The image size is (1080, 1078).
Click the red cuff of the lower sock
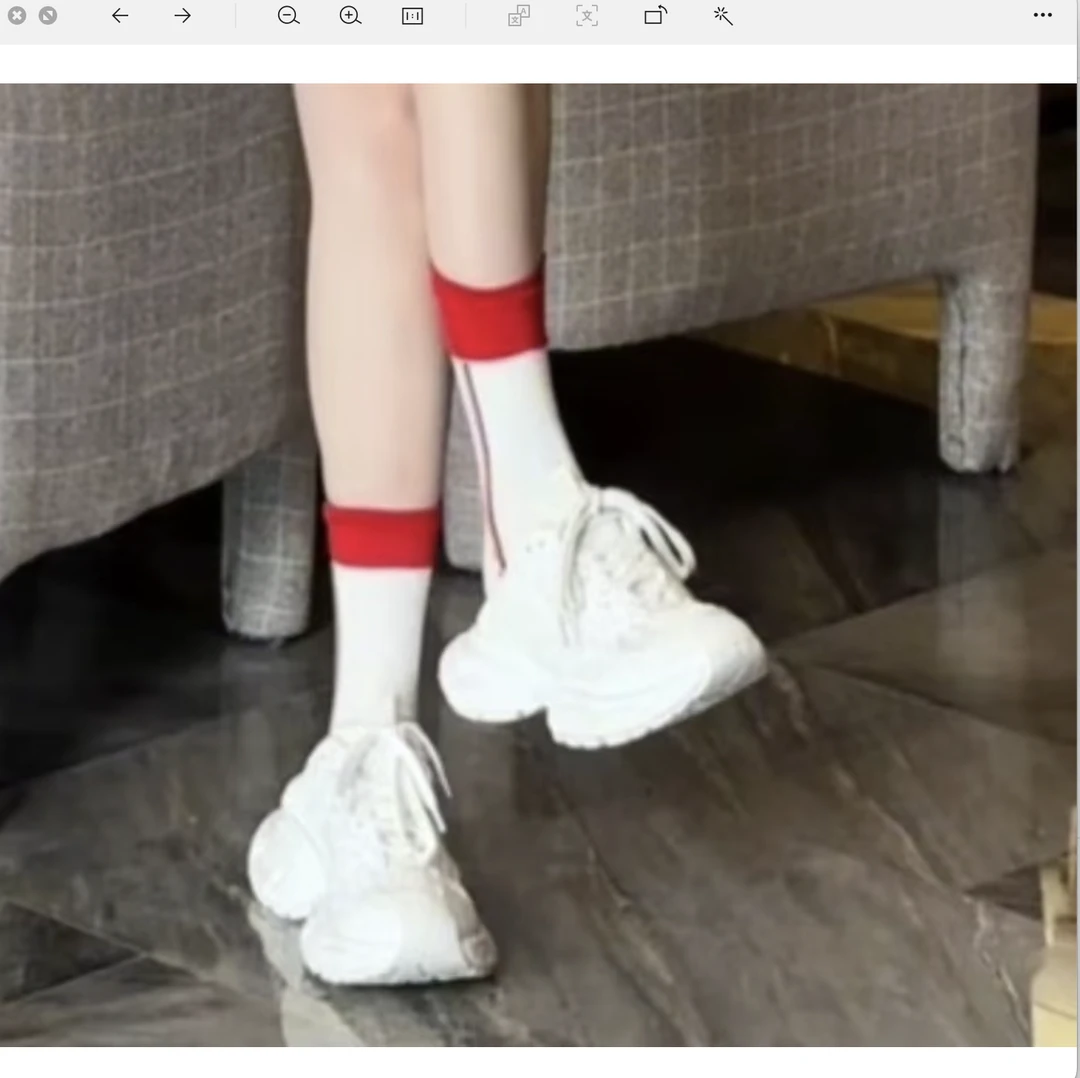point(382,536)
